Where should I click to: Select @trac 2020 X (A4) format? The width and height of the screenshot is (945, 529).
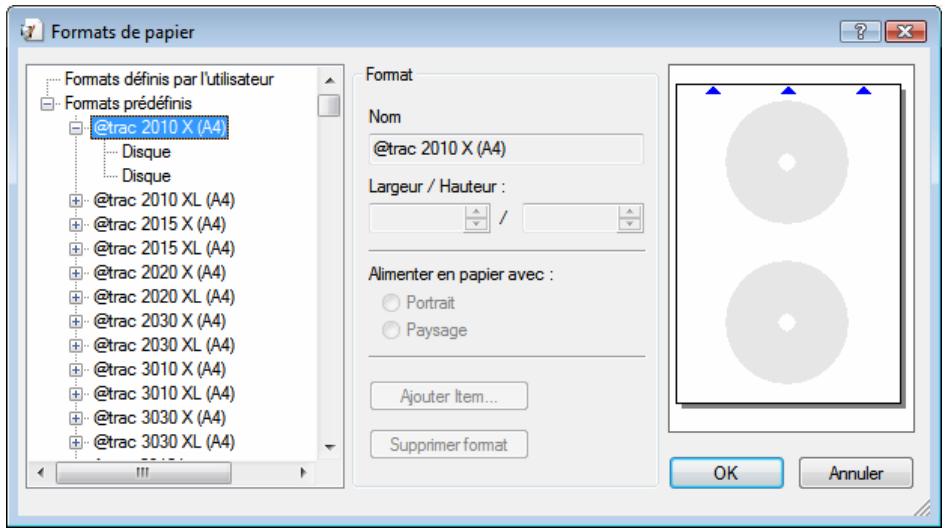coord(160,272)
